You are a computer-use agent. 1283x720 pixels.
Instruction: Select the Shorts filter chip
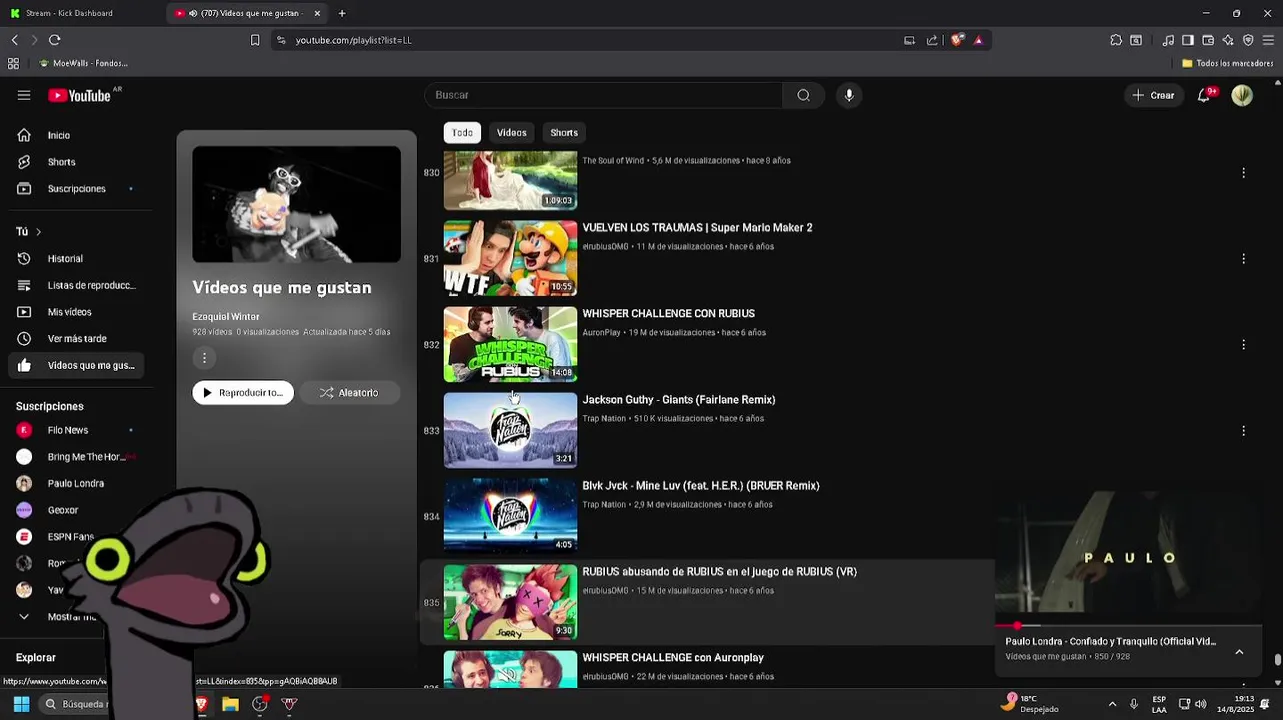[564, 133]
